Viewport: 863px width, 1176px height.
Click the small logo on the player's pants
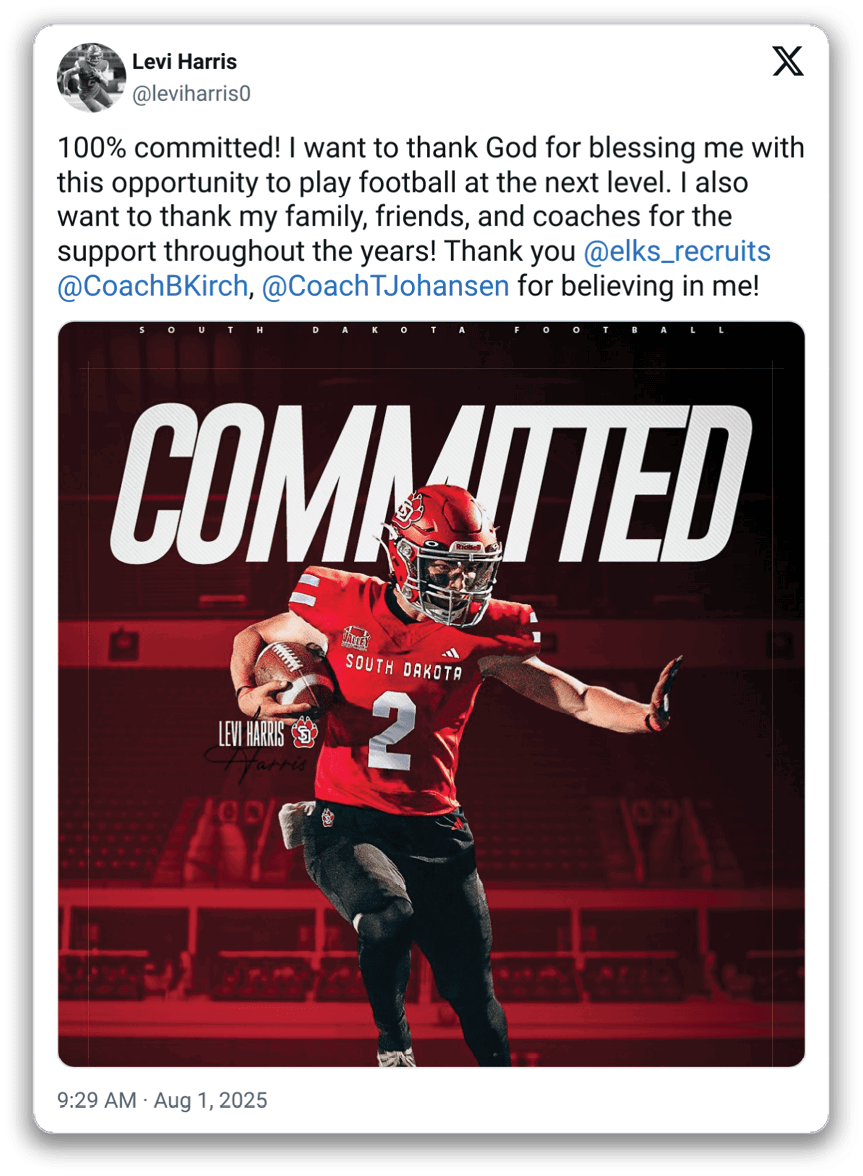pyautogui.click(x=327, y=816)
